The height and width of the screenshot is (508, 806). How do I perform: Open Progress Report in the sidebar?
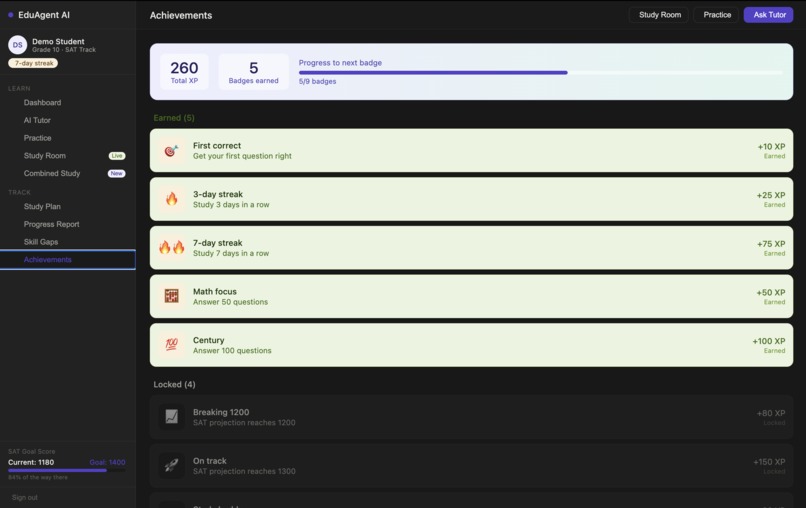pos(68,224)
